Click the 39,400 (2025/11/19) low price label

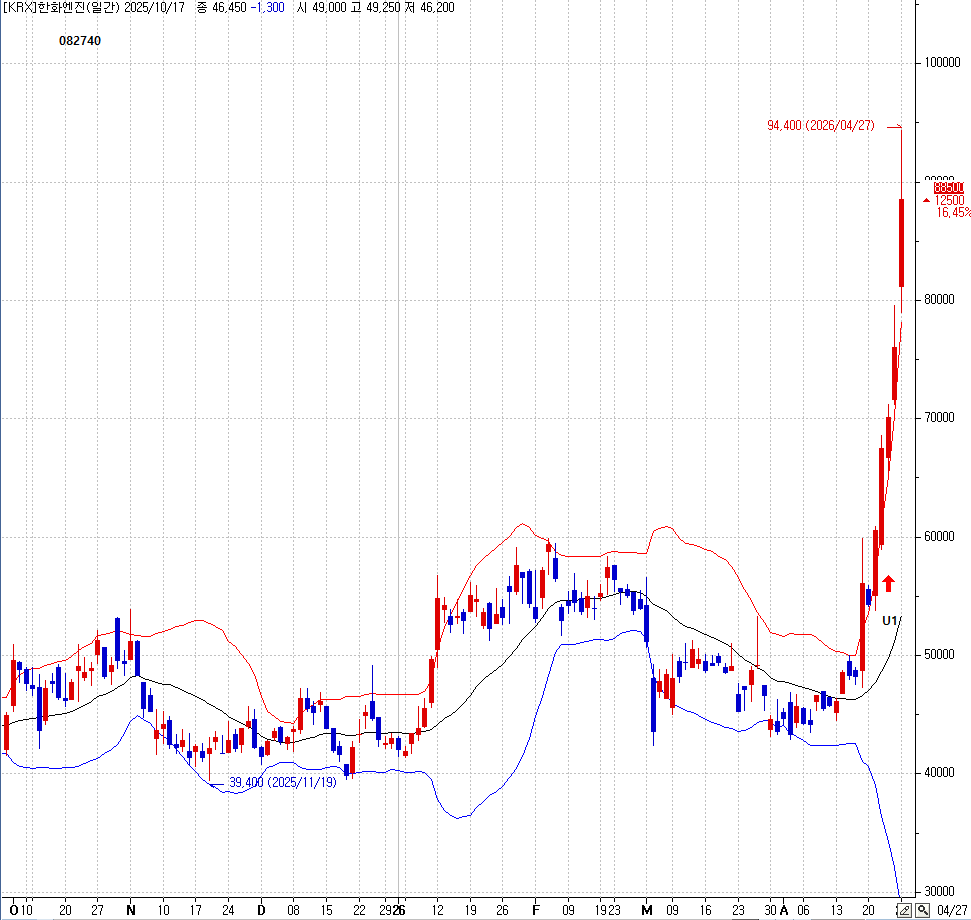click(x=282, y=782)
